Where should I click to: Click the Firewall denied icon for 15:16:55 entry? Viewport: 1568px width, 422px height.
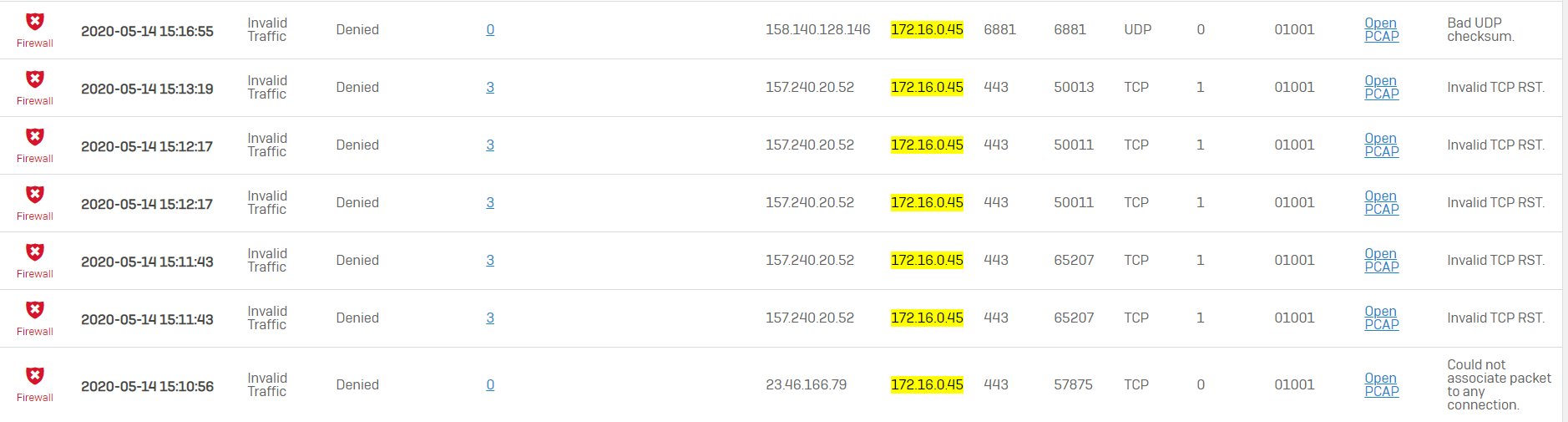pyautogui.click(x=35, y=22)
